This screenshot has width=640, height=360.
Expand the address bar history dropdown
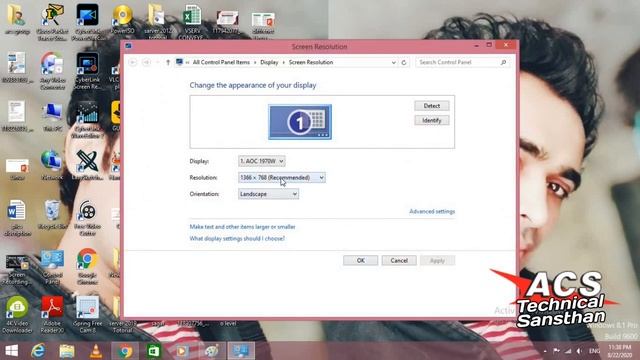393,62
